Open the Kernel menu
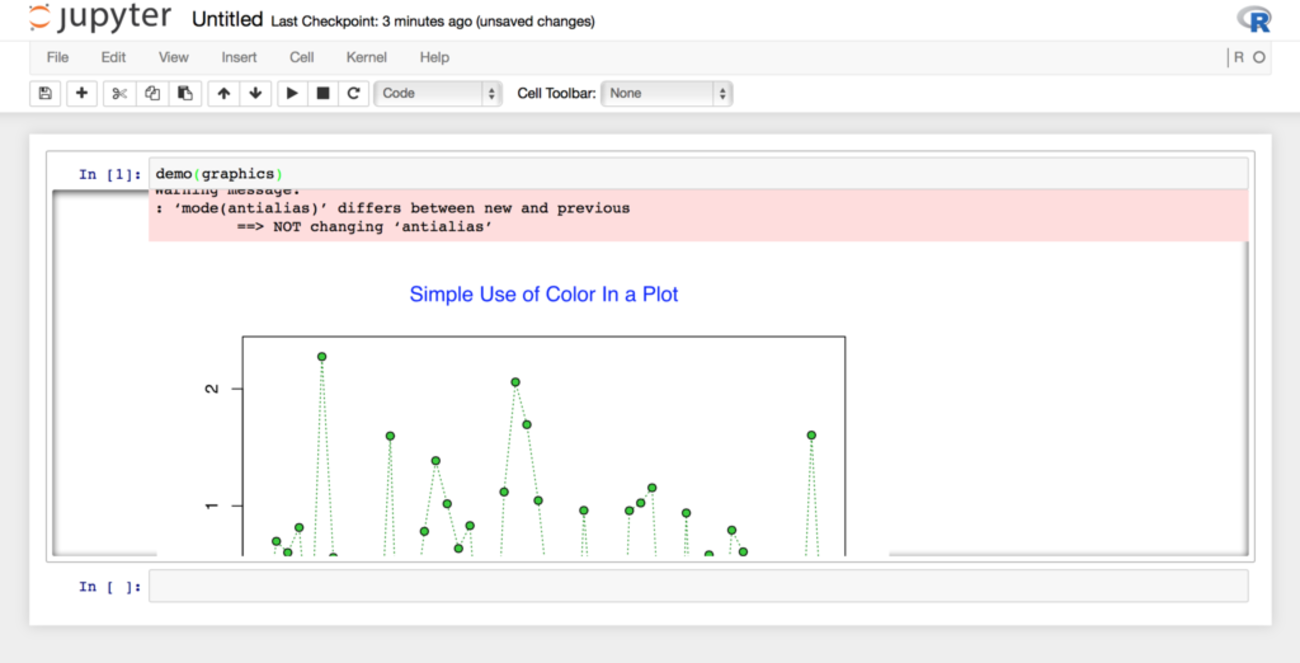The image size is (1300, 663). [366, 57]
